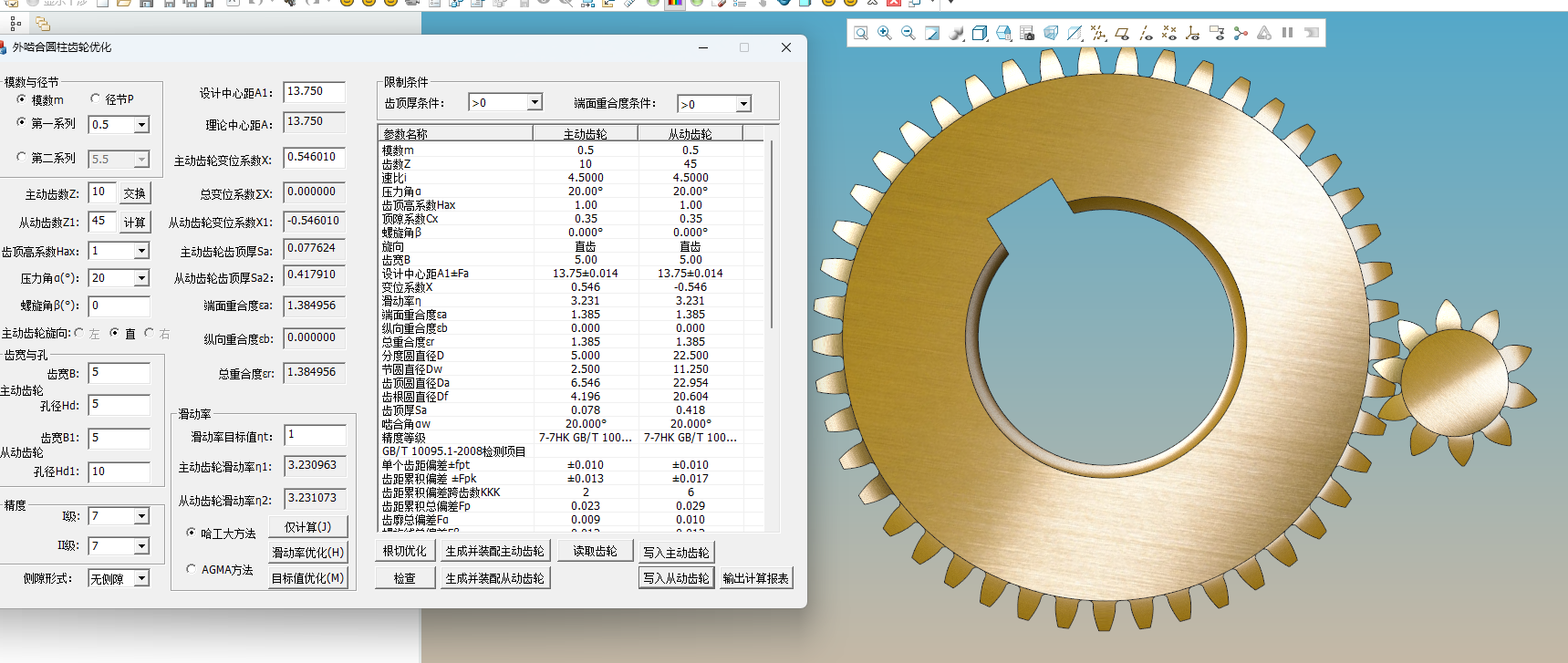Open the datum display filters icon

pyautogui.click(x=1098, y=33)
